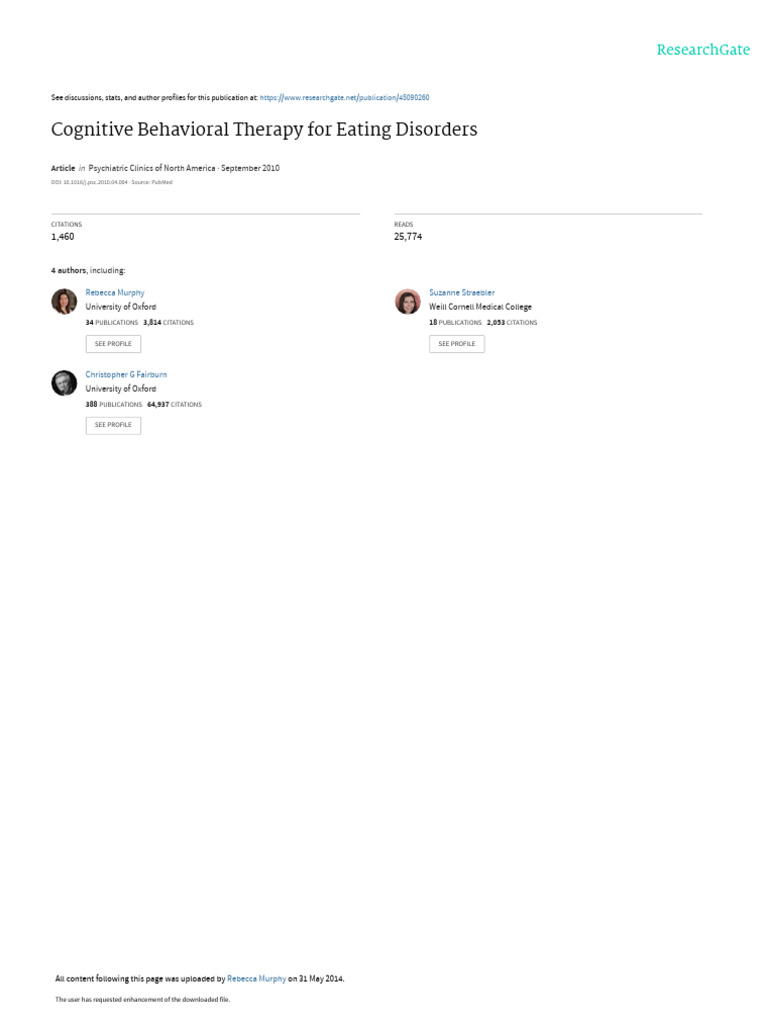Open the researchgate.net publication URL link

pyautogui.click(x=344, y=98)
